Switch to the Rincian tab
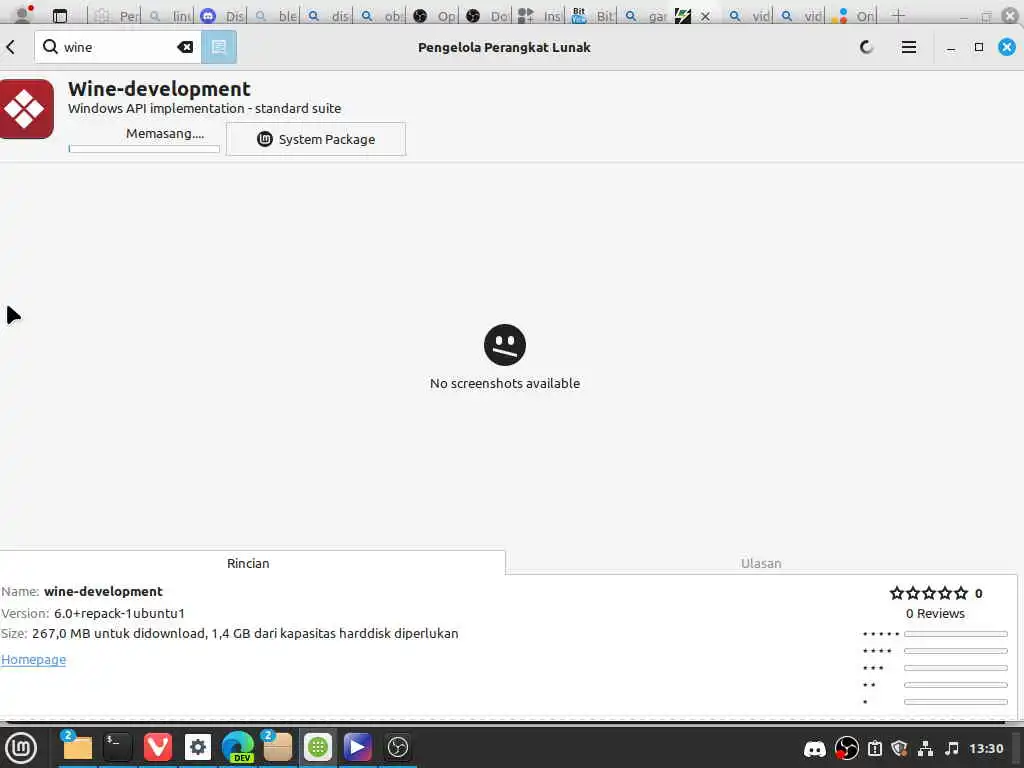The image size is (1024, 768). click(x=248, y=563)
